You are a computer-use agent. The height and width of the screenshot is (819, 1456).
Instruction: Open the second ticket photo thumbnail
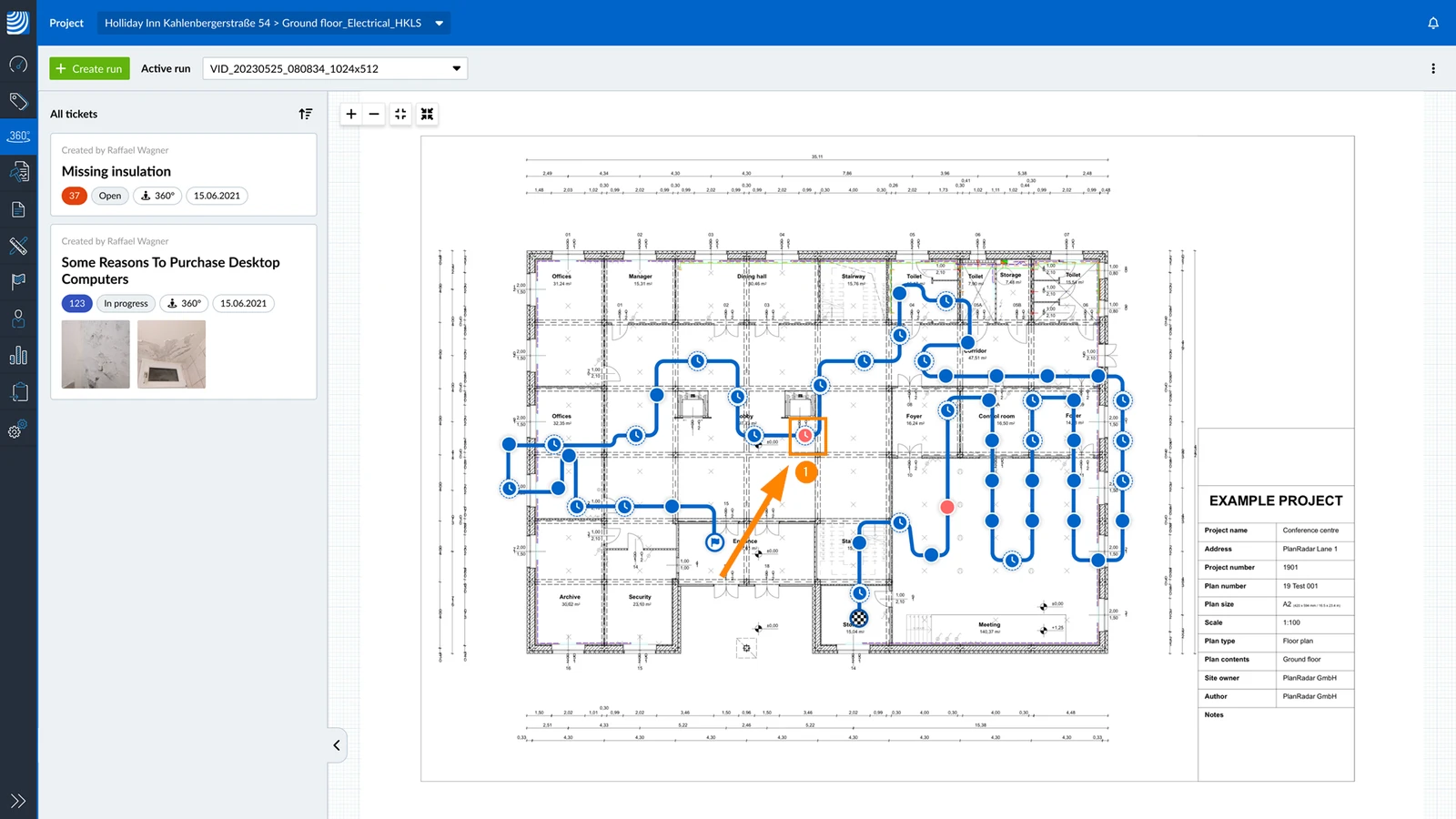[171, 354]
